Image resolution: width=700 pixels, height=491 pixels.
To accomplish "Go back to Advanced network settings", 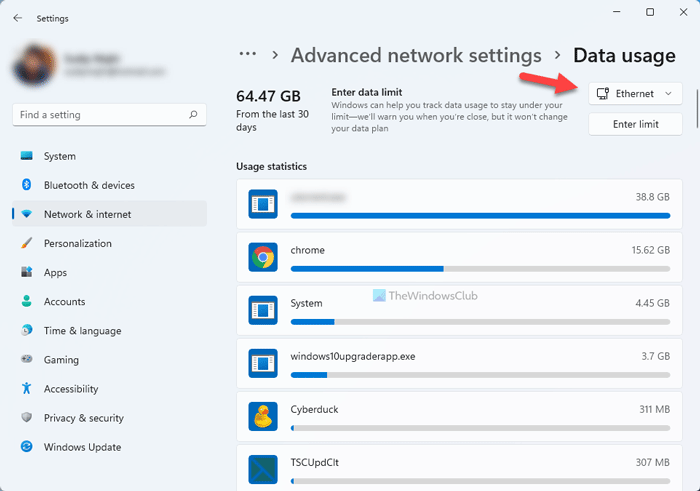I will click(416, 56).
